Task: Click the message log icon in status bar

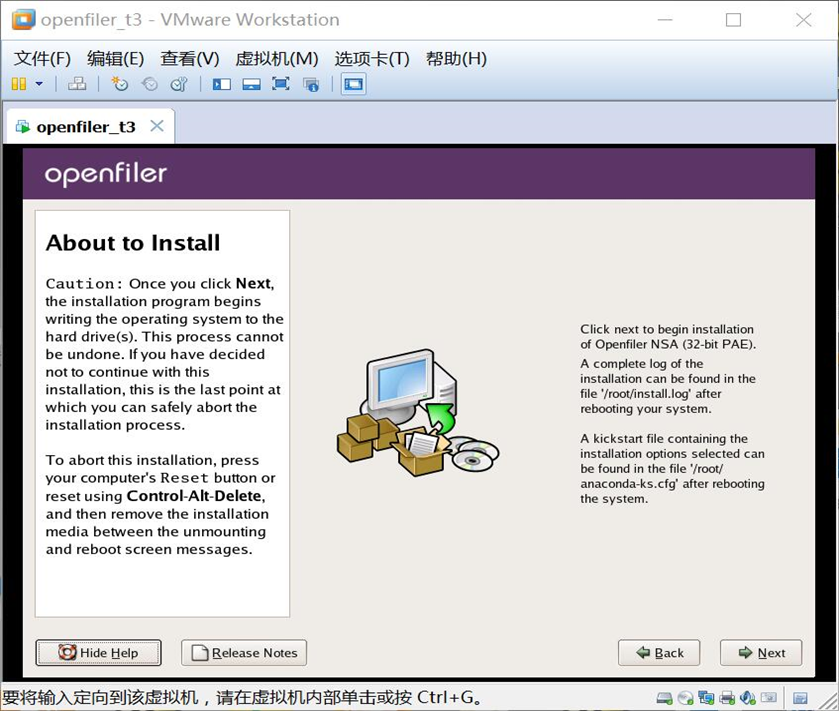Action: click(x=800, y=698)
